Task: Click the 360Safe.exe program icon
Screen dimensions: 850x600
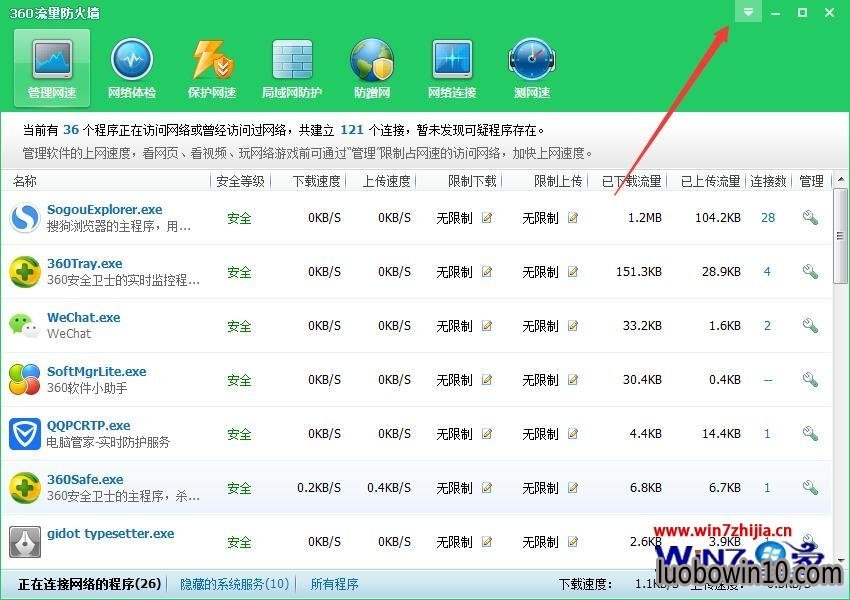Action: [x=25, y=488]
